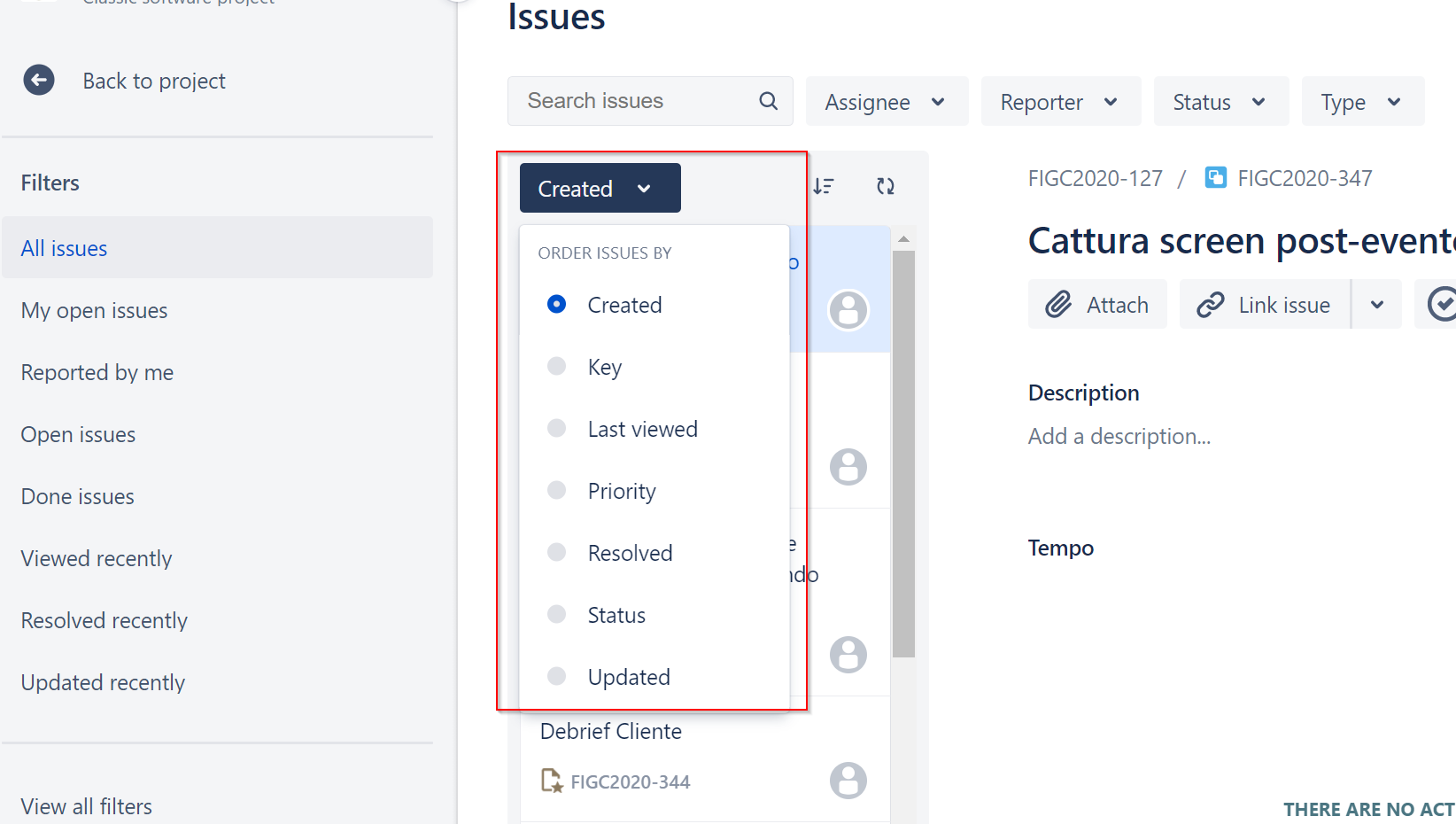Screen dimensions: 1456x824
Task: Expand the Status filter dropdown
Action: 1220,102
